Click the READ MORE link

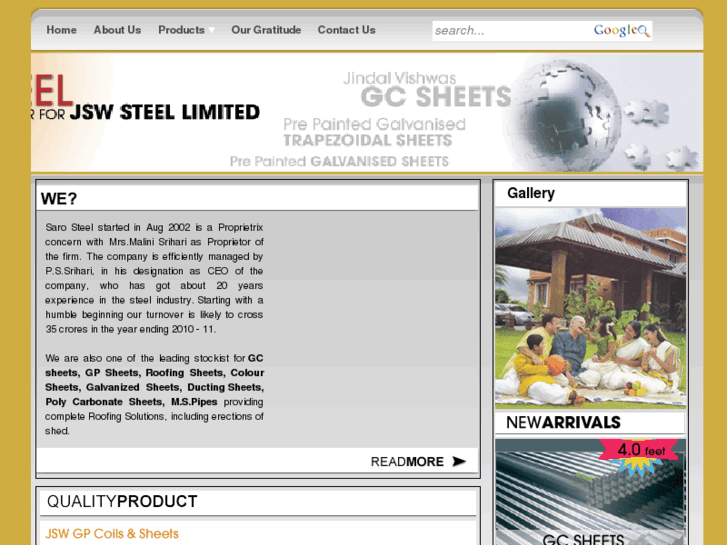(407, 462)
